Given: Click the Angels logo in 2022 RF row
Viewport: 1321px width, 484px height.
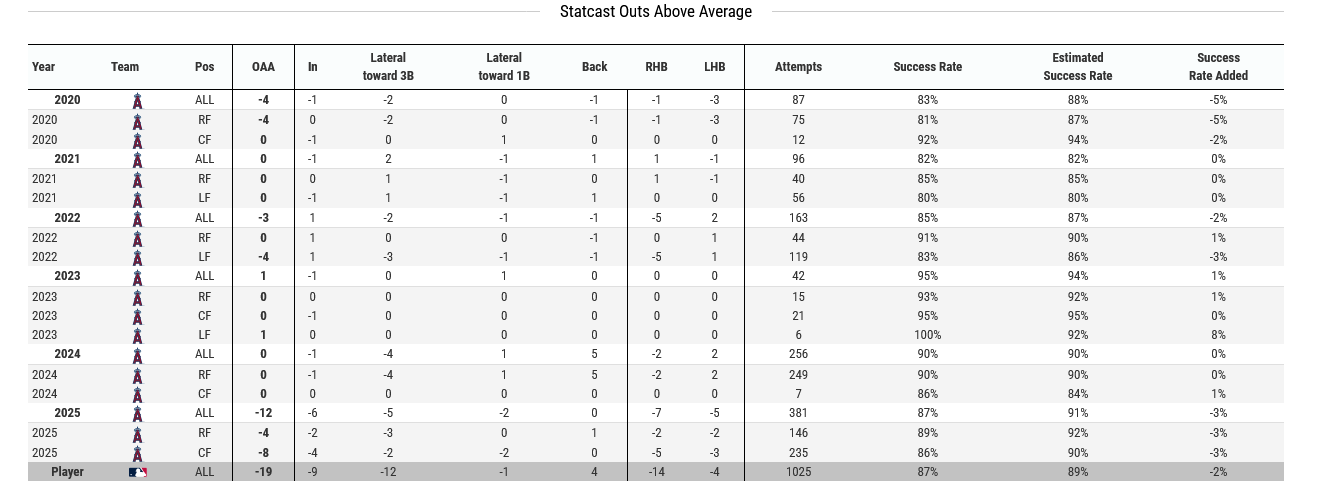Looking at the screenshot, I should pyautogui.click(x=138, y=238).
